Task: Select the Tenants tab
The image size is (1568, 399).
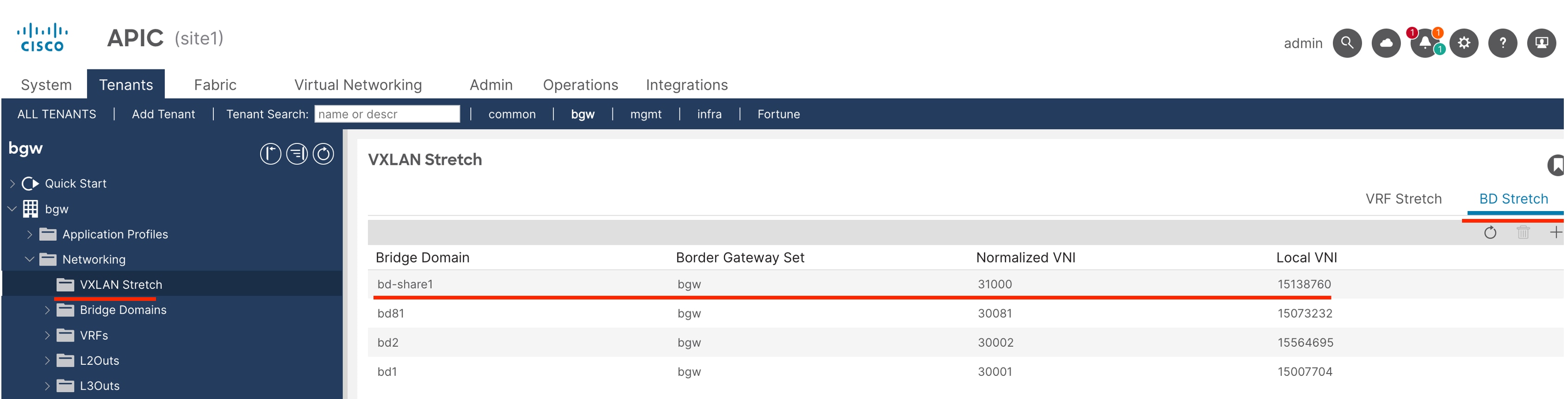Action: [126, 84]
